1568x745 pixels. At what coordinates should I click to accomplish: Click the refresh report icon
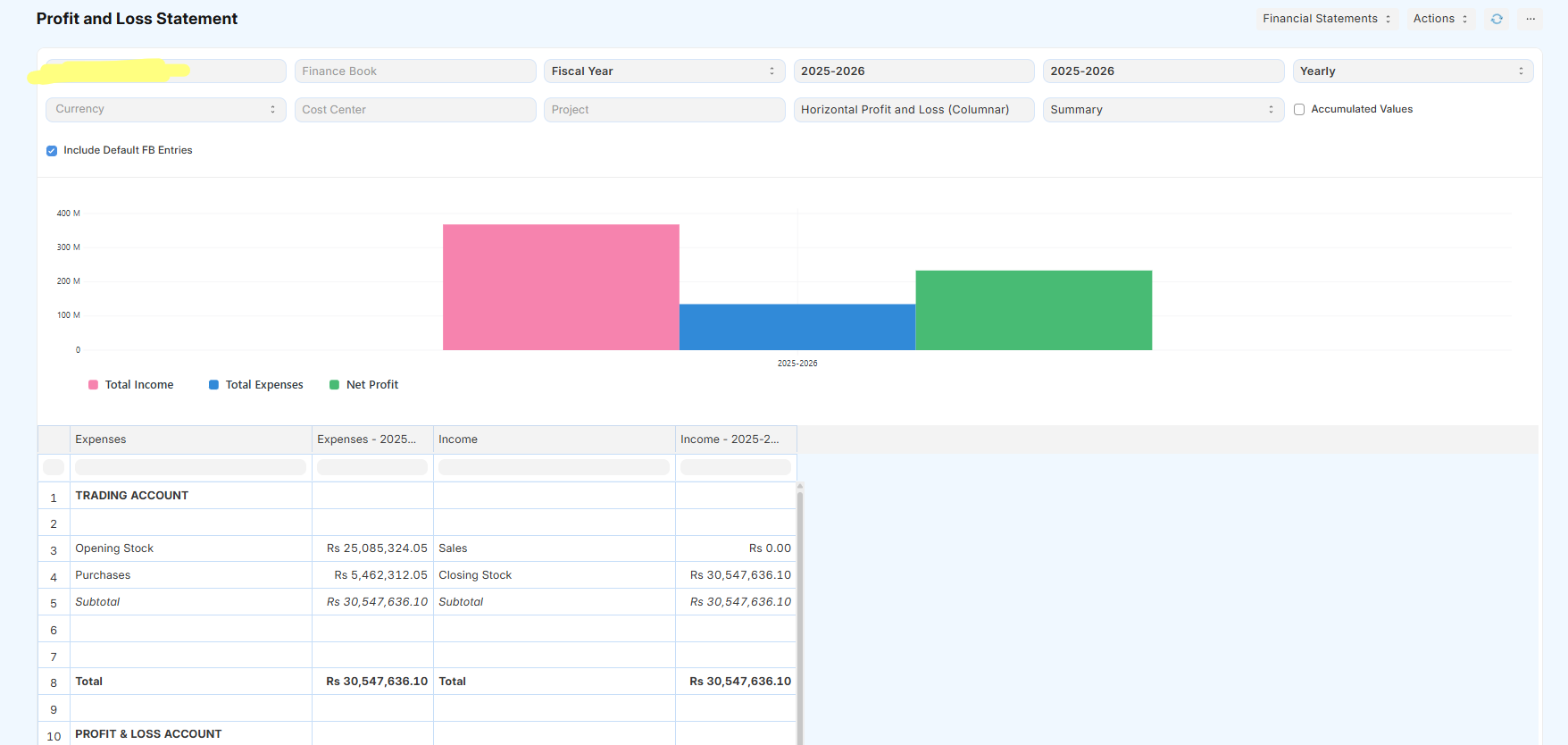point(1497,19)
